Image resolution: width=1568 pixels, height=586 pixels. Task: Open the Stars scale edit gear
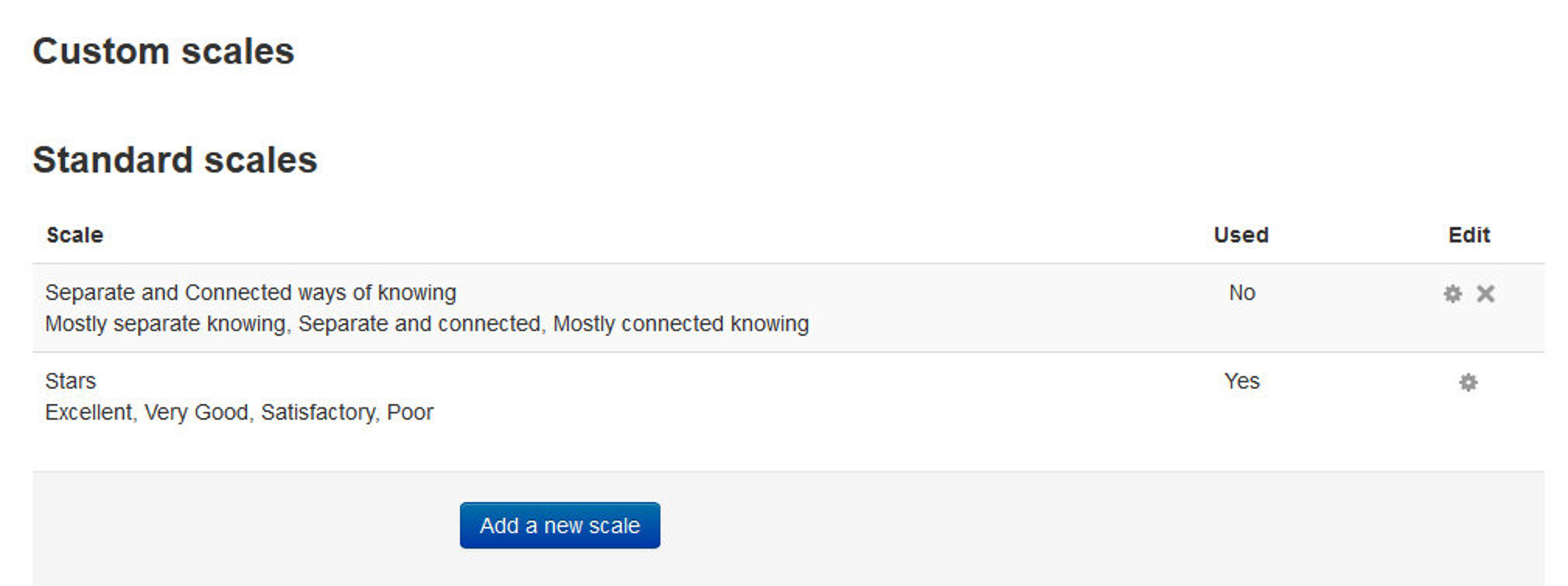tap(1468, 382)
